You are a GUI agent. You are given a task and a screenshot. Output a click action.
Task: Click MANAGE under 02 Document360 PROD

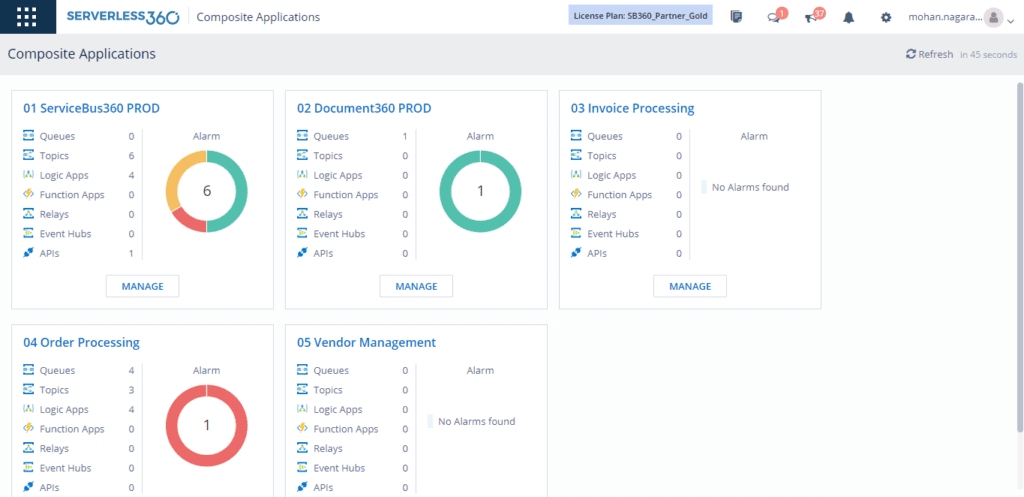click(416, 286)
